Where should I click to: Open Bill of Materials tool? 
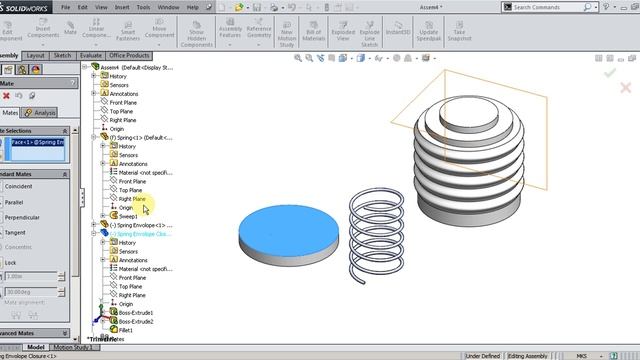313,31
